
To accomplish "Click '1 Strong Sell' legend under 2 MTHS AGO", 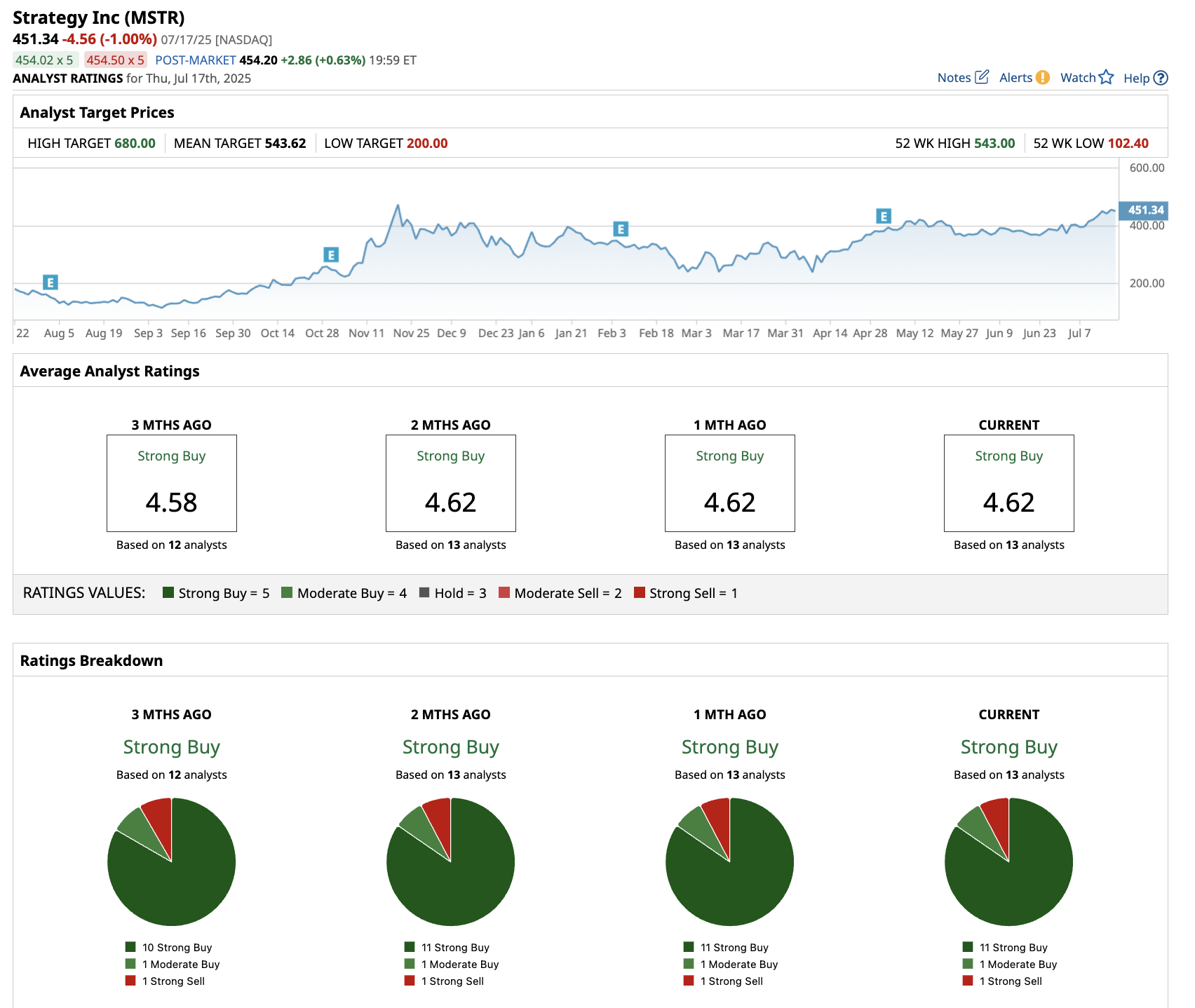I will [445, 981].
